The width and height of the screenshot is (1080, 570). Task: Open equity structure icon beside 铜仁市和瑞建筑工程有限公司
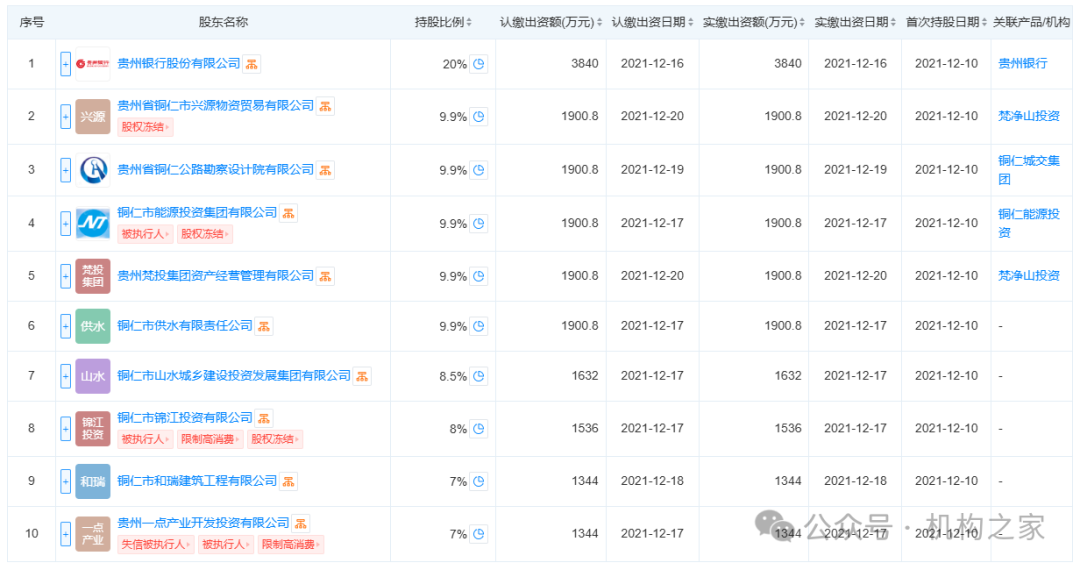coord(289,481)
